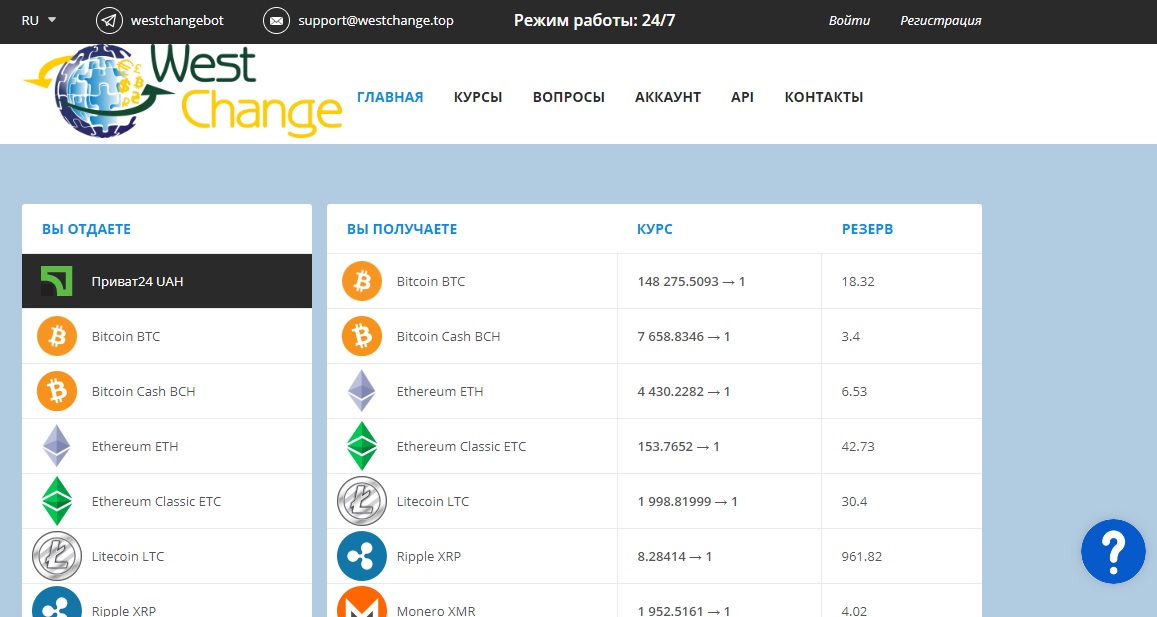This screenshot has height=617, width=1157.
Task: Click the email envelope icon
Action: (x=276, y=21)
